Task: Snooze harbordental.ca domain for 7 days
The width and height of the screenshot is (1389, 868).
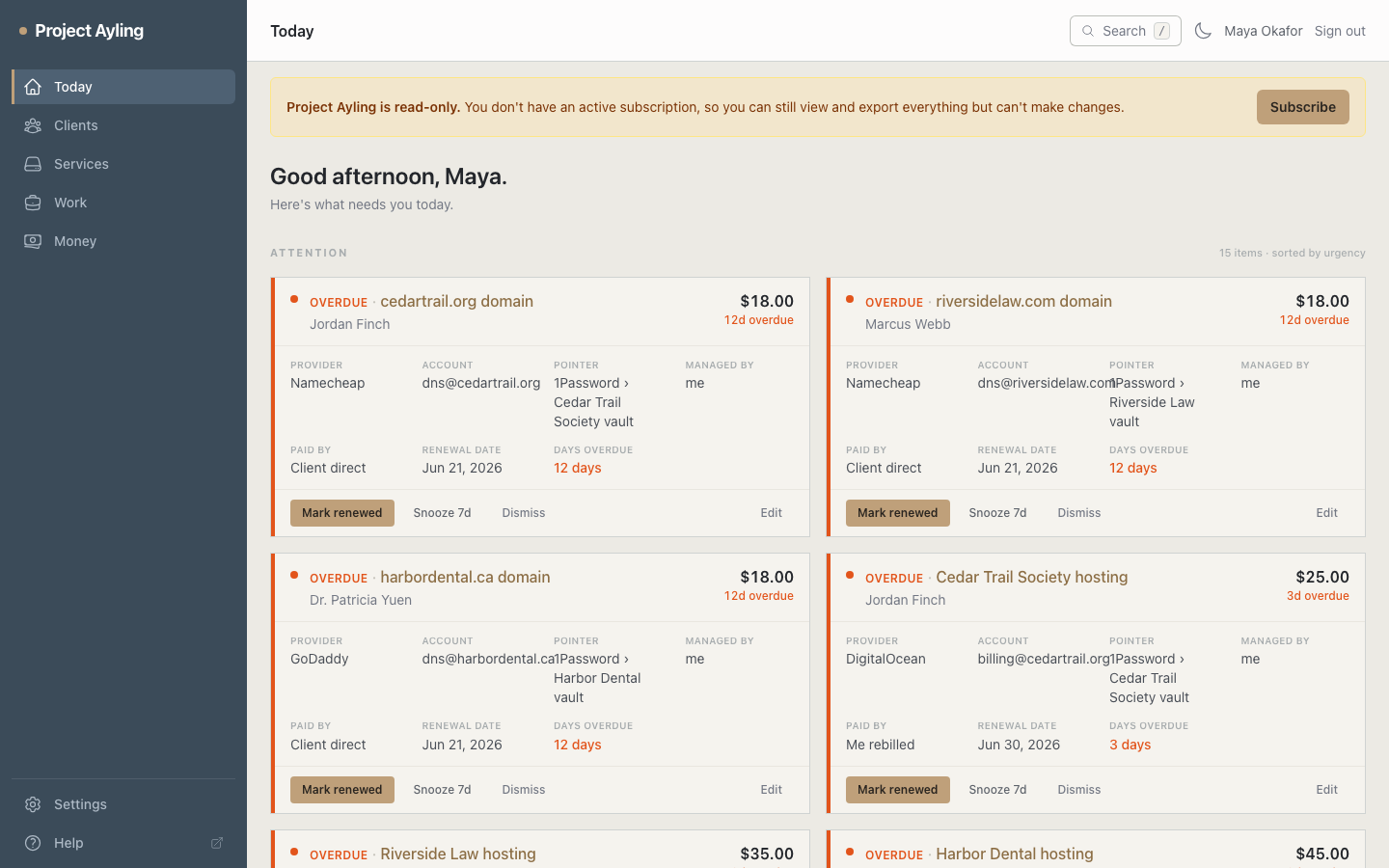Action: pyautogui.click(x=442, y=790)
